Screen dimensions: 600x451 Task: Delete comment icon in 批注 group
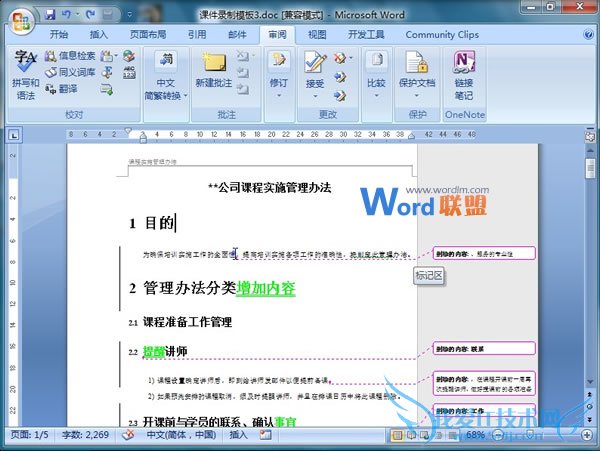(242, 56)
